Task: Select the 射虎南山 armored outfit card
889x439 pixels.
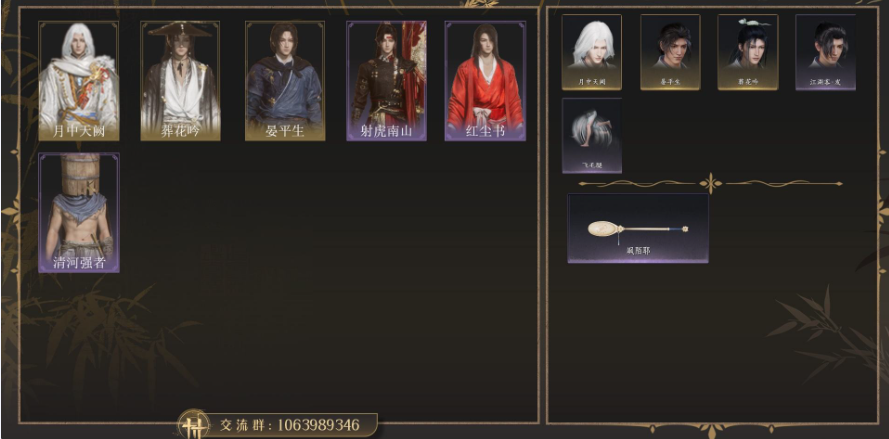Action: (387, 81)
